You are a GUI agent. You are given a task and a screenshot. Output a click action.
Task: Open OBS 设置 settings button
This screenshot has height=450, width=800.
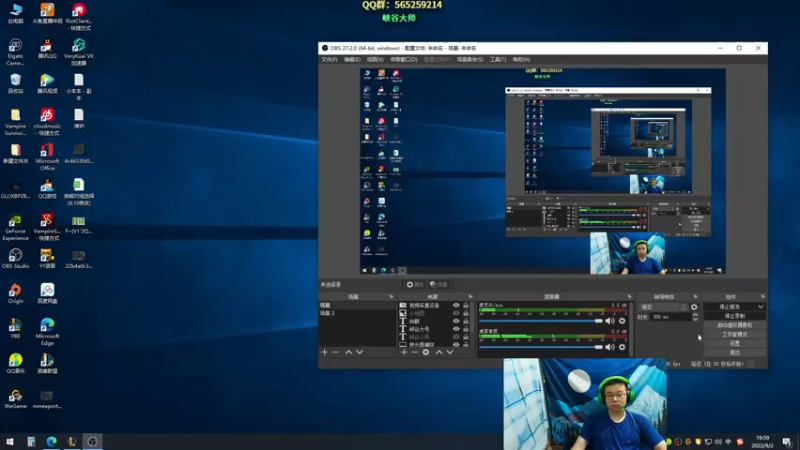pos(735,343)
